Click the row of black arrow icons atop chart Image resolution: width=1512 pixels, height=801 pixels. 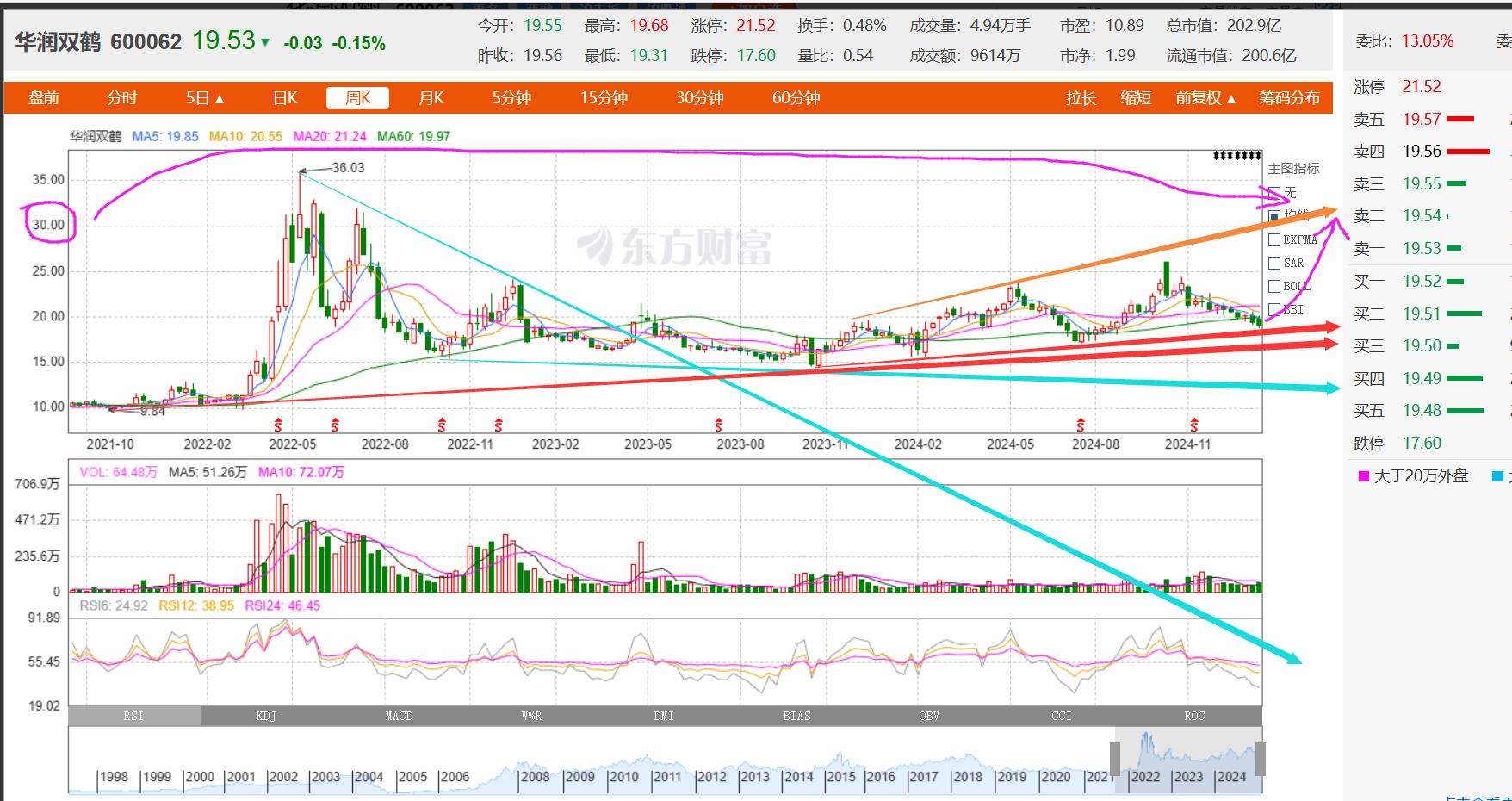(1237, 156)
